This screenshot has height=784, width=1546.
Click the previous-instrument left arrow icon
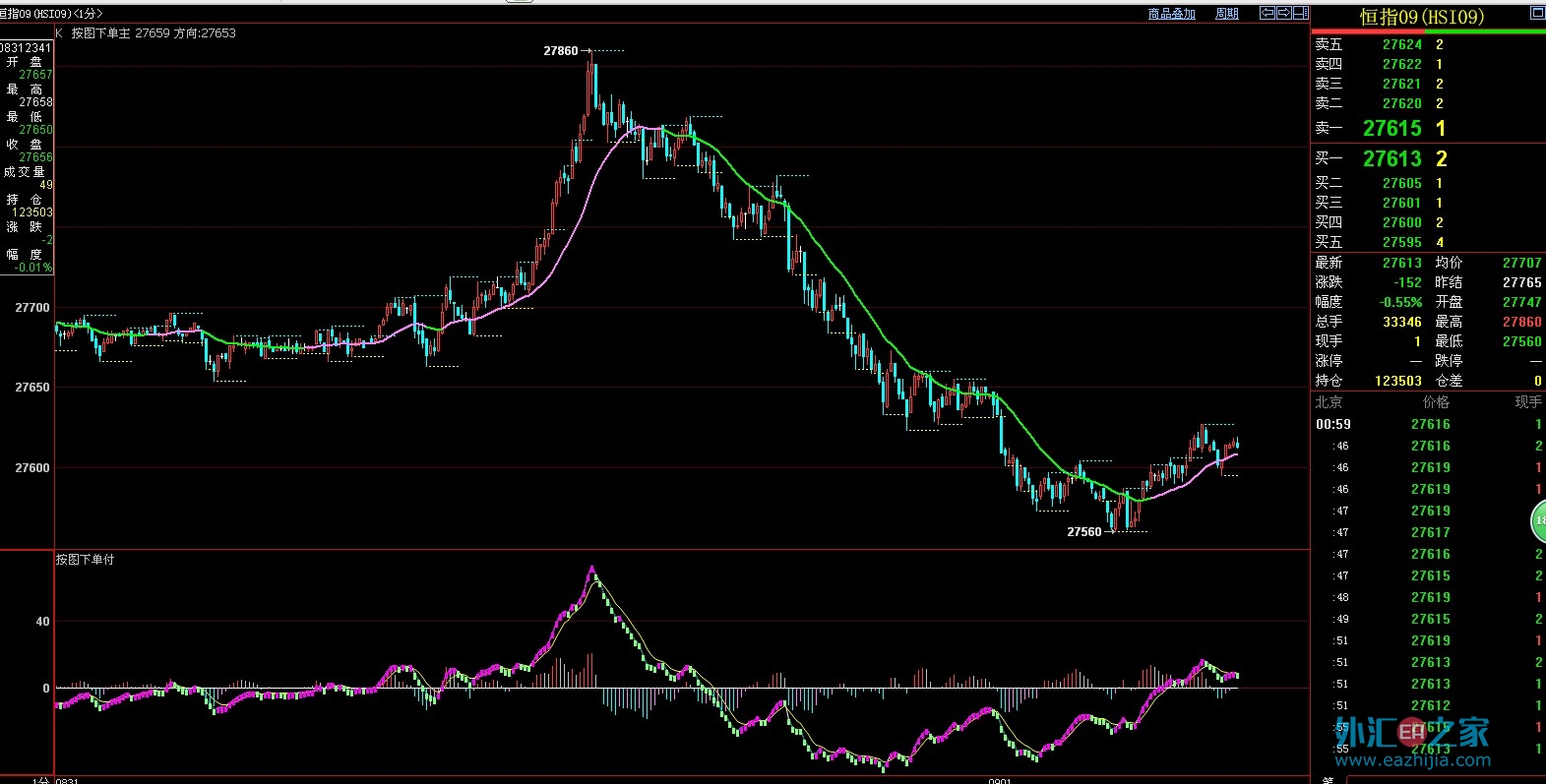pyautogui.click(x=1268, y=13)
